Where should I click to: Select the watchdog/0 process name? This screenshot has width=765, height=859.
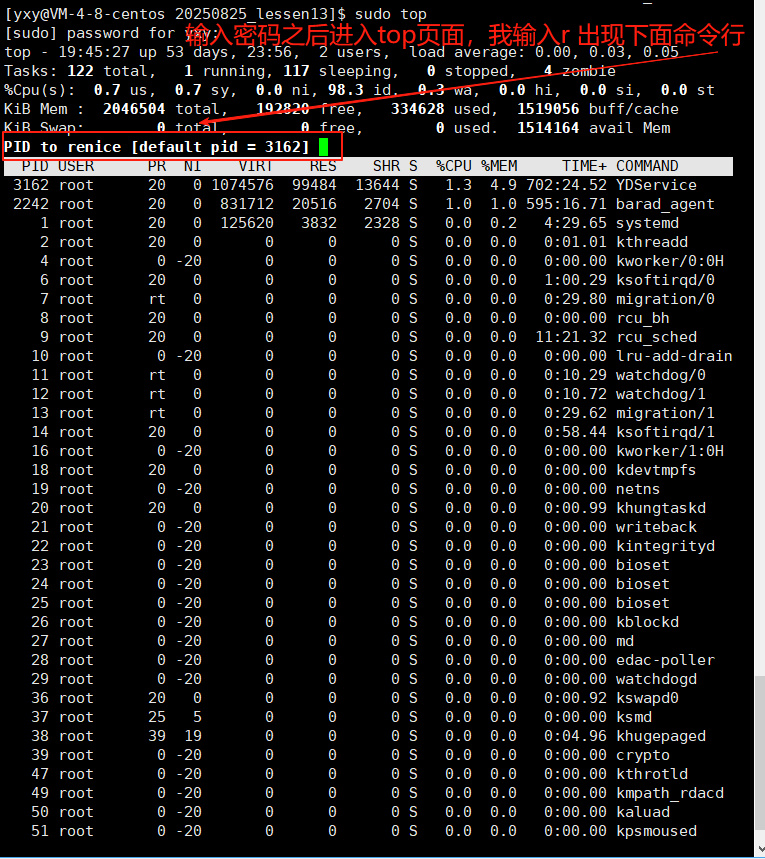tap(660, 375)
